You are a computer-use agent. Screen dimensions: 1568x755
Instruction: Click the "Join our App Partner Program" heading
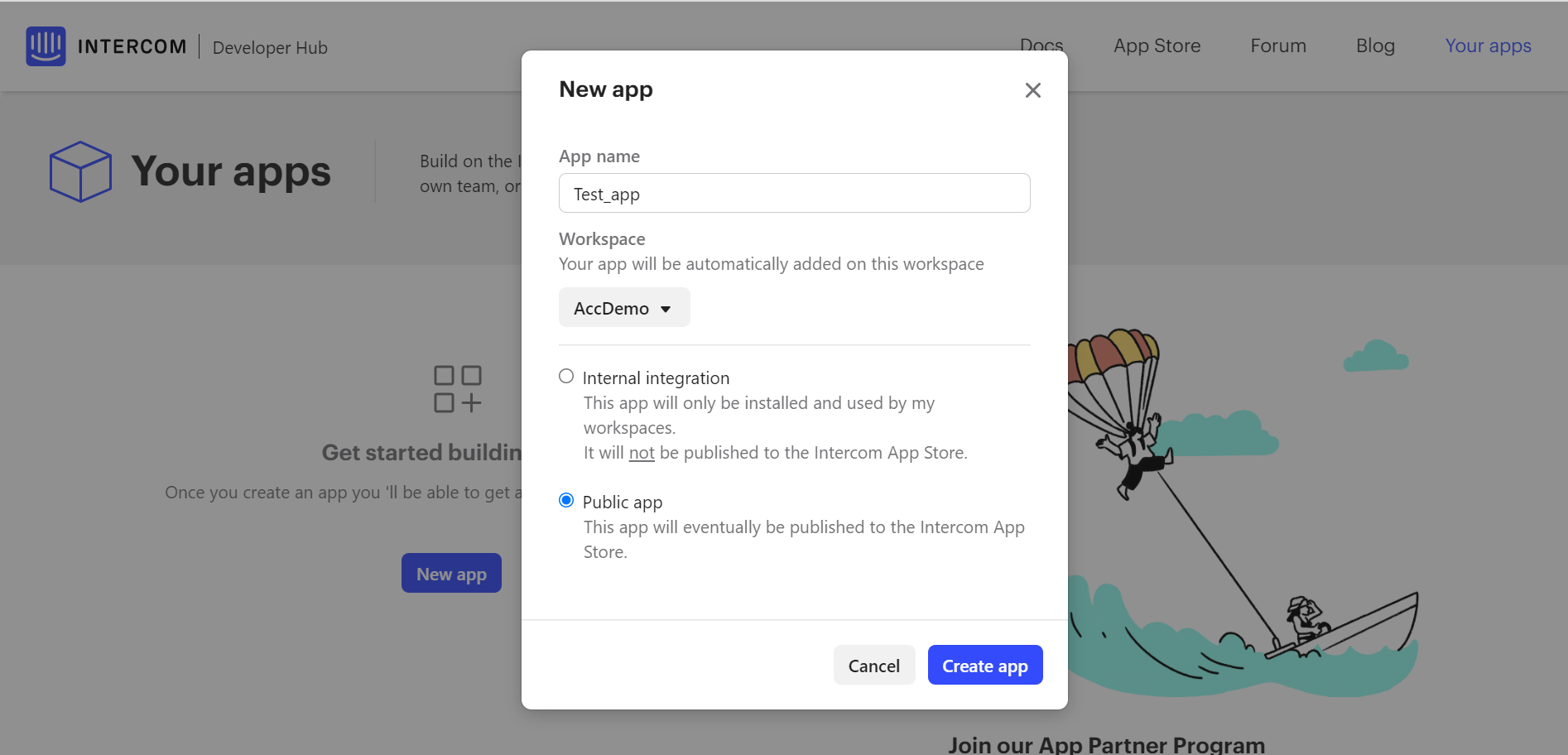(1106, 744)
